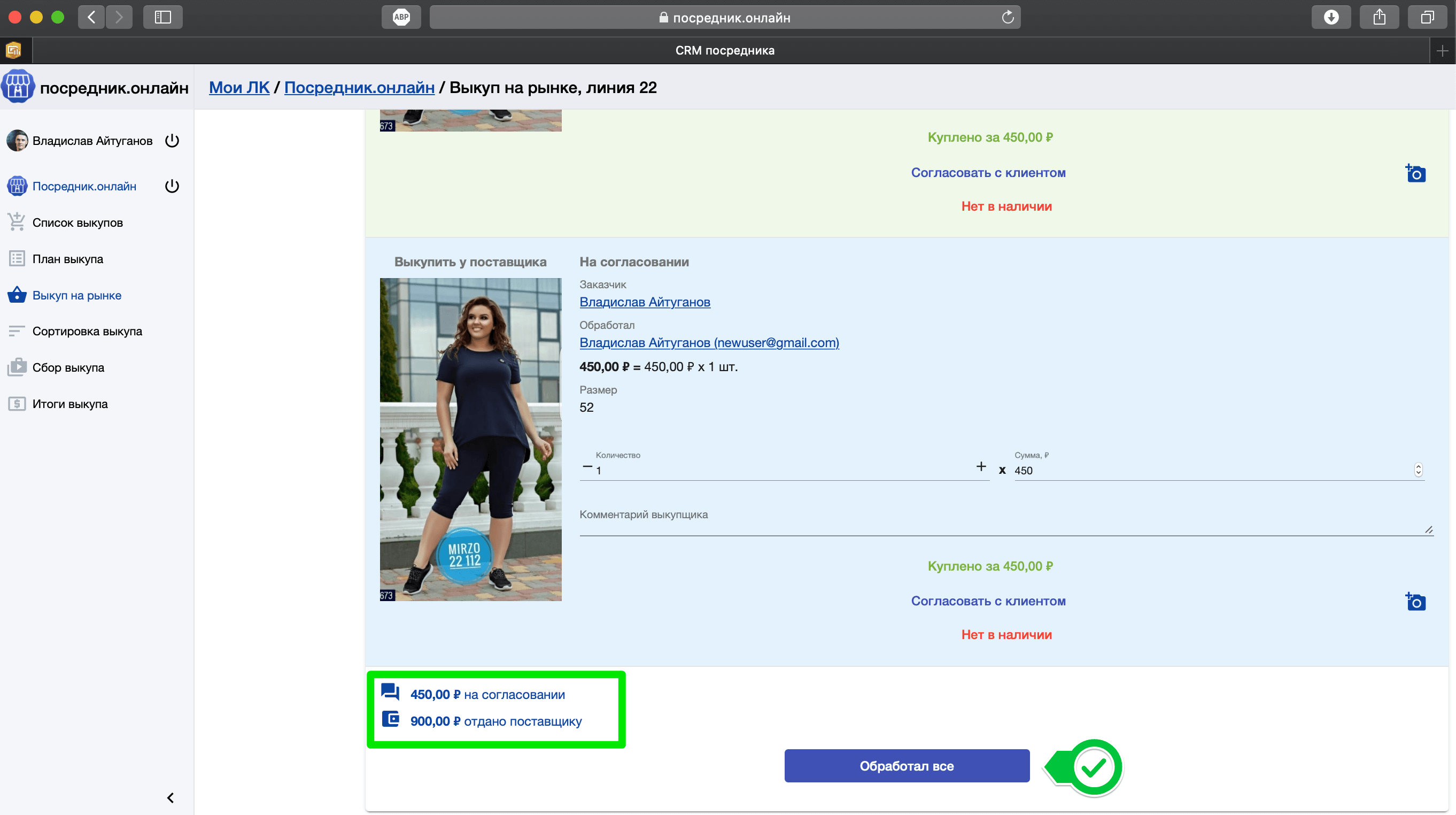This screenshot has height=815, width=1456.
Task: Click add photo camera icon in blue card
Action: coord(1415,601)
